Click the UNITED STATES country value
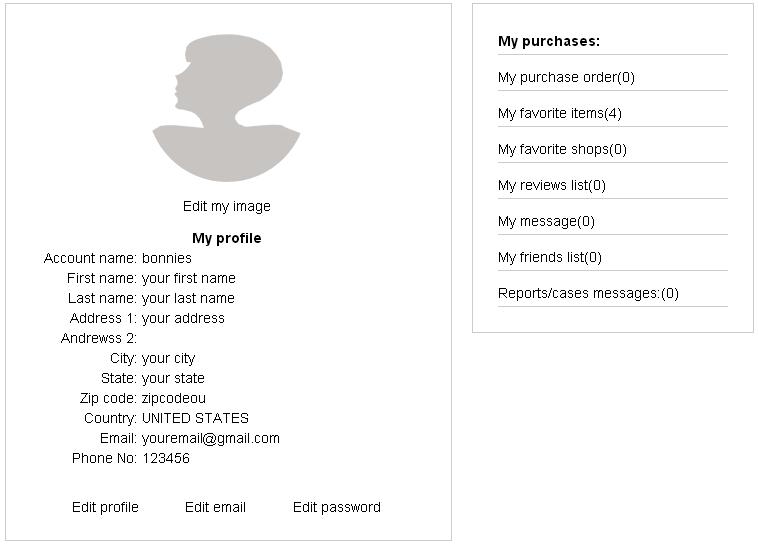 coord(195,418)
